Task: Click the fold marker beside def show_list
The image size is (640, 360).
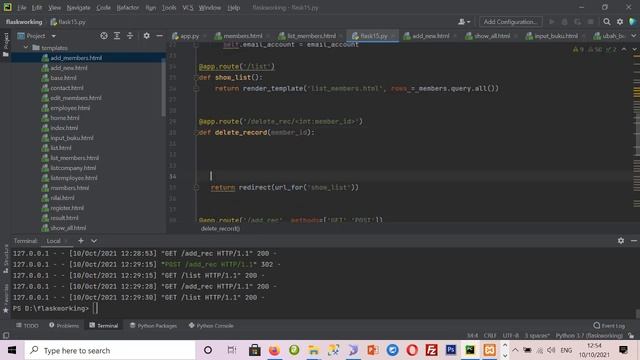Action: pyautogui.click(x=196, y=78)
